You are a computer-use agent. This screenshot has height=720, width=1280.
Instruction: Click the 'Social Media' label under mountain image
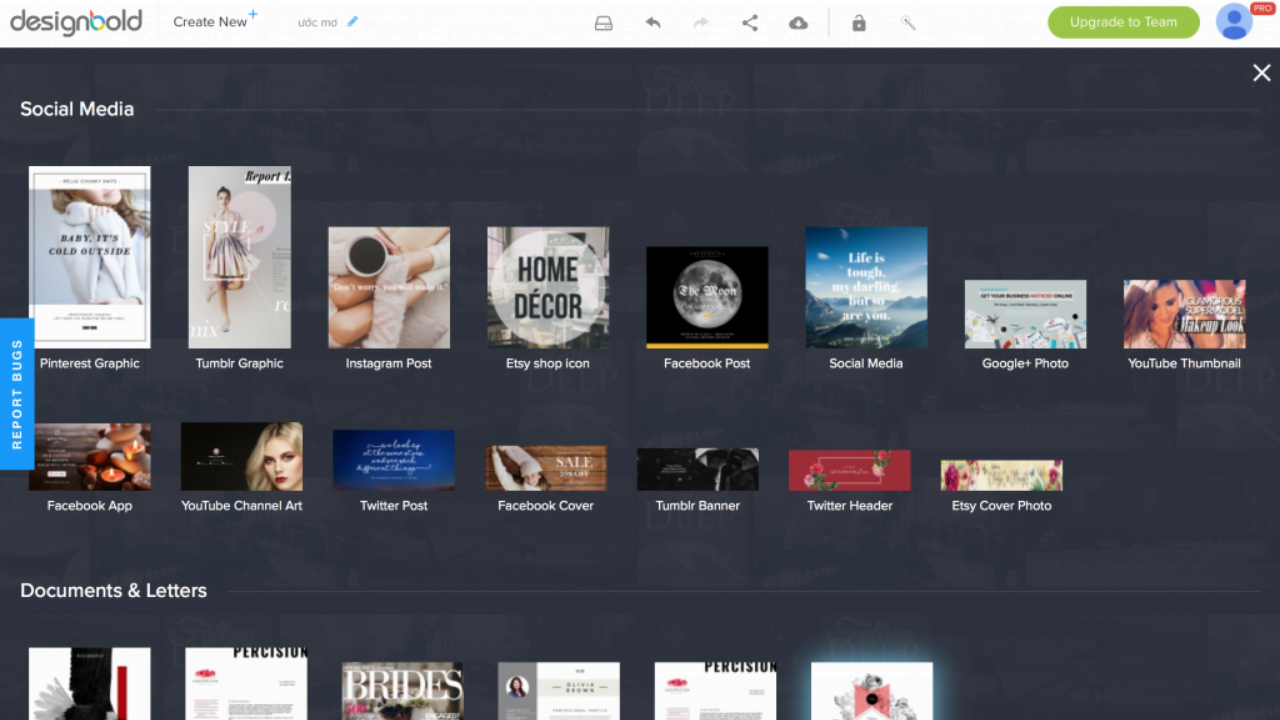866,363
